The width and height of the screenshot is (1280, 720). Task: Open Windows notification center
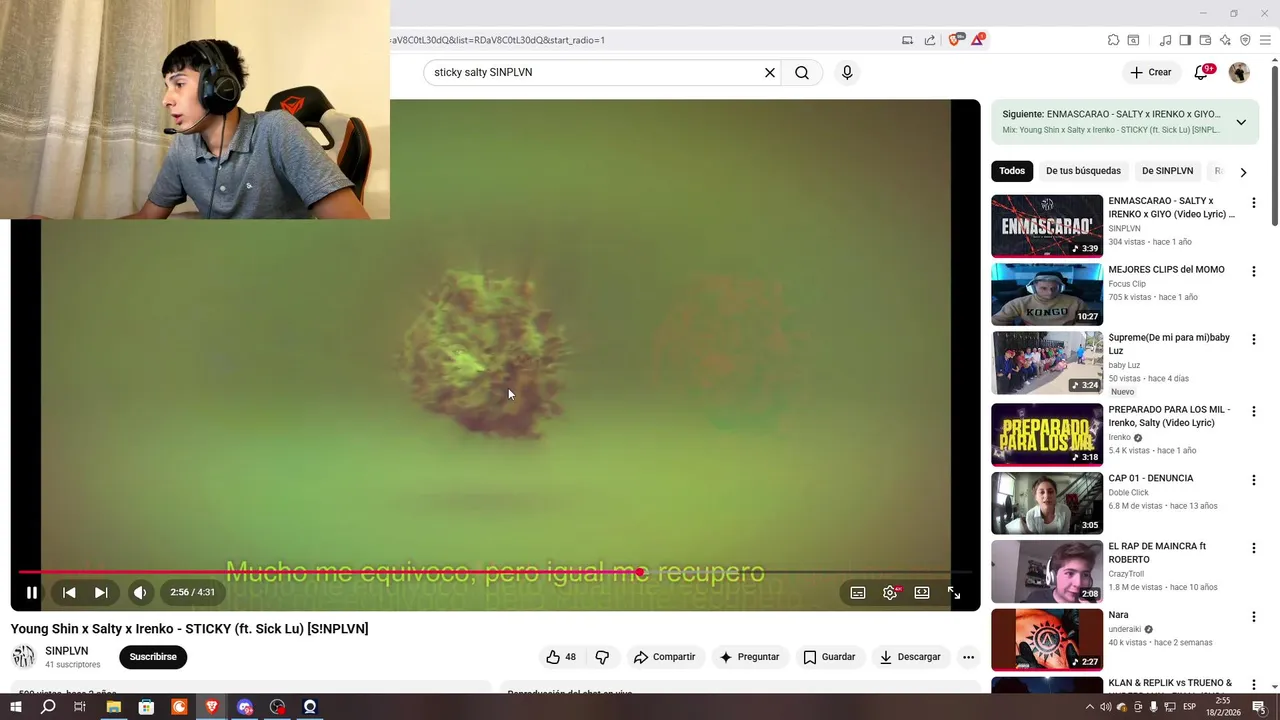(1260, 707)
